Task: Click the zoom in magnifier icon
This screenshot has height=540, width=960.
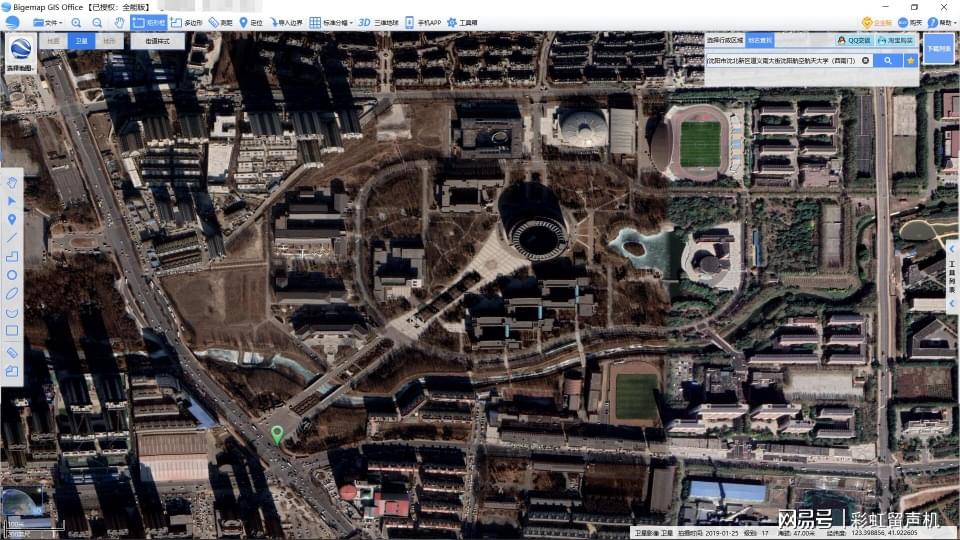Action: [x=76, y=22]
